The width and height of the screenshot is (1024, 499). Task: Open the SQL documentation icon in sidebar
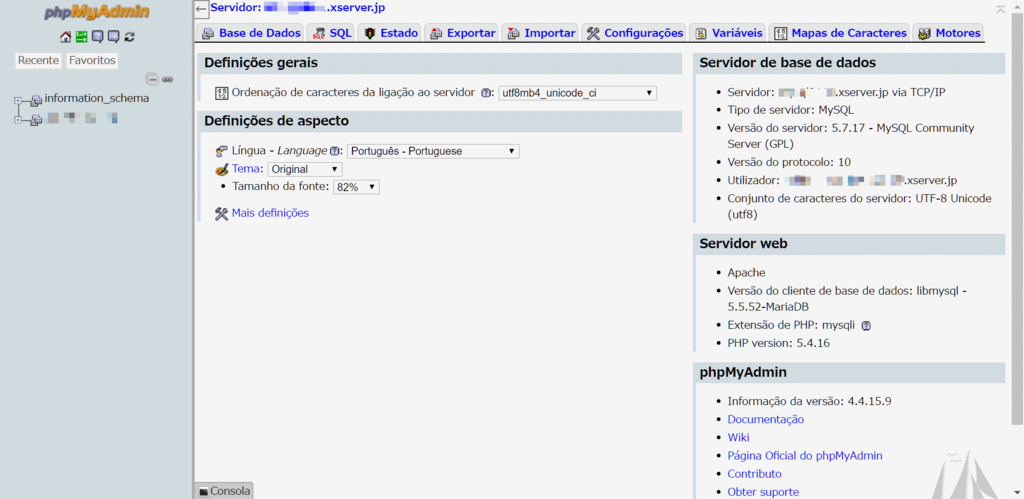(114, 37)
